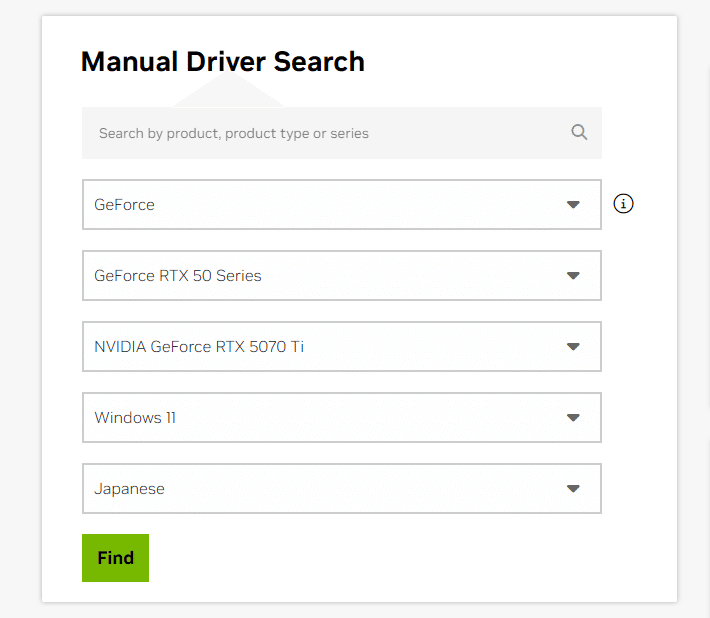The height and width of the screenshot is (618, 710).
Task: Click the magnifying glass search icon
Action: [579, 132]
